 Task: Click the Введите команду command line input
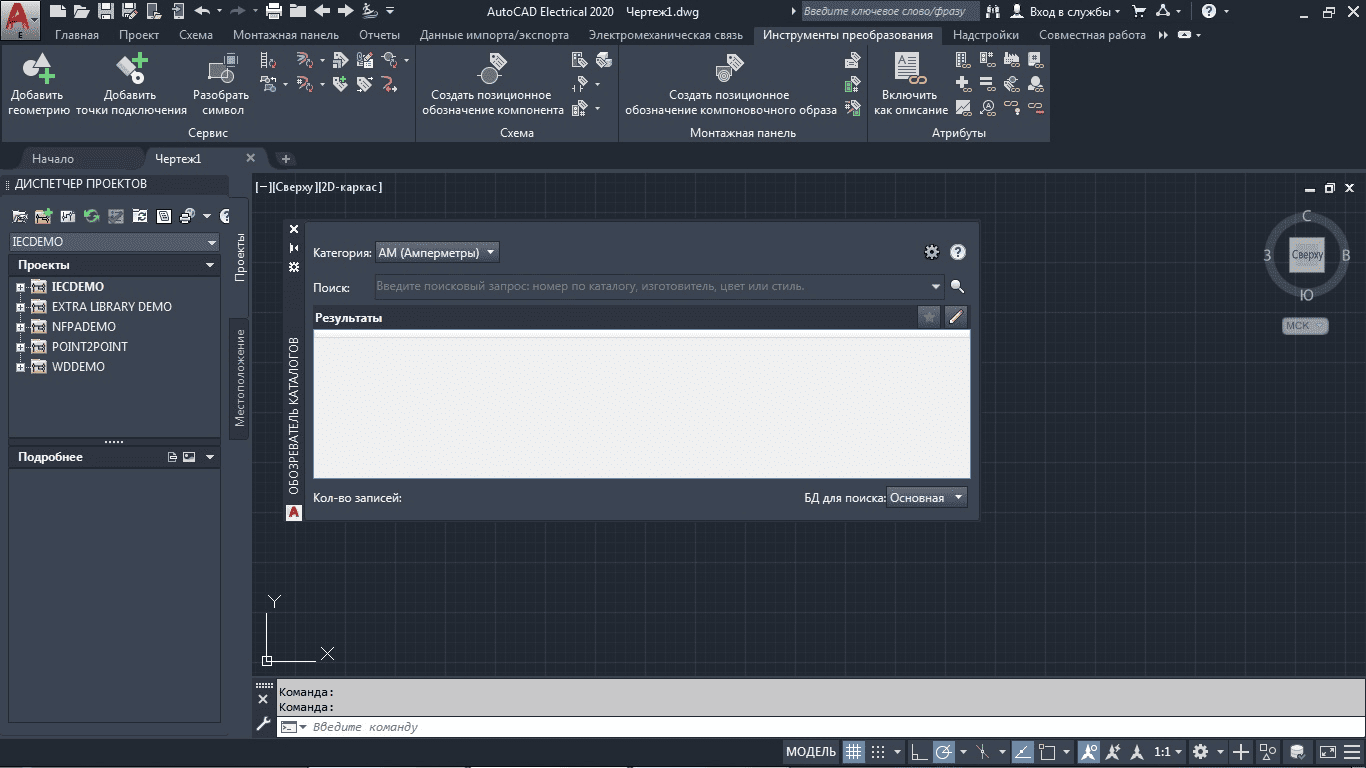[820, 727]
